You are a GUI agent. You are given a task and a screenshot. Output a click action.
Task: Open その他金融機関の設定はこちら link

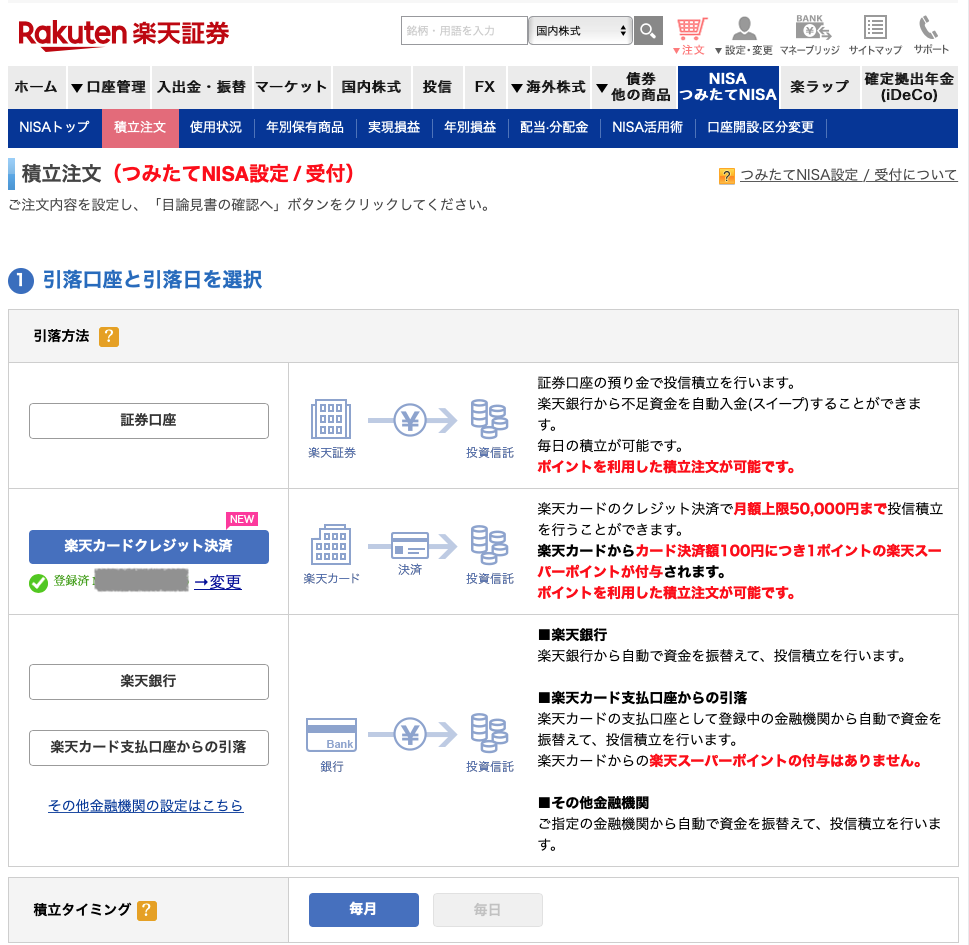coord(146,806)
